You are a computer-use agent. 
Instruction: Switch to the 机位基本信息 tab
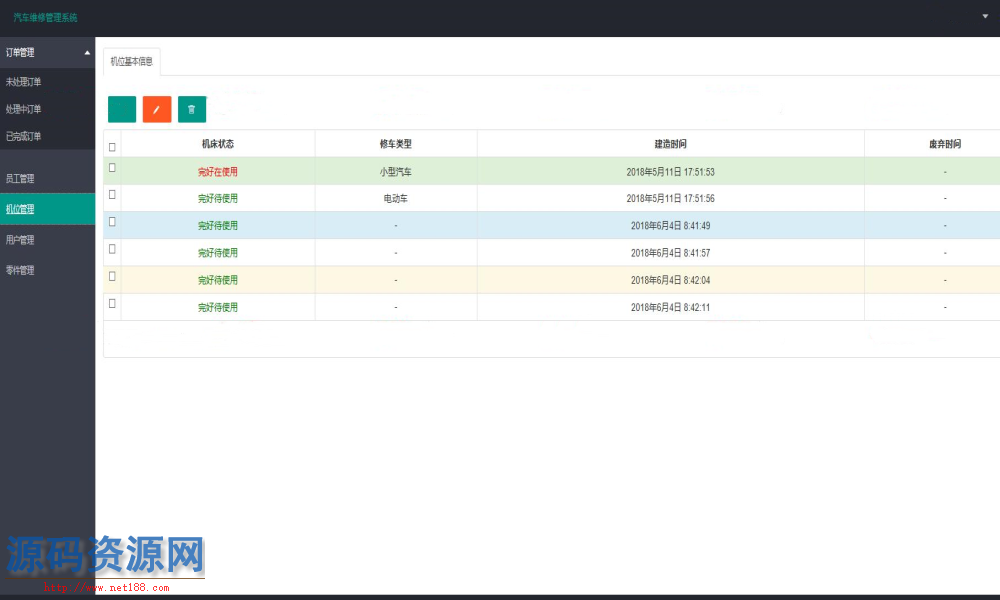pyautogui.click(x=132, y=61)
